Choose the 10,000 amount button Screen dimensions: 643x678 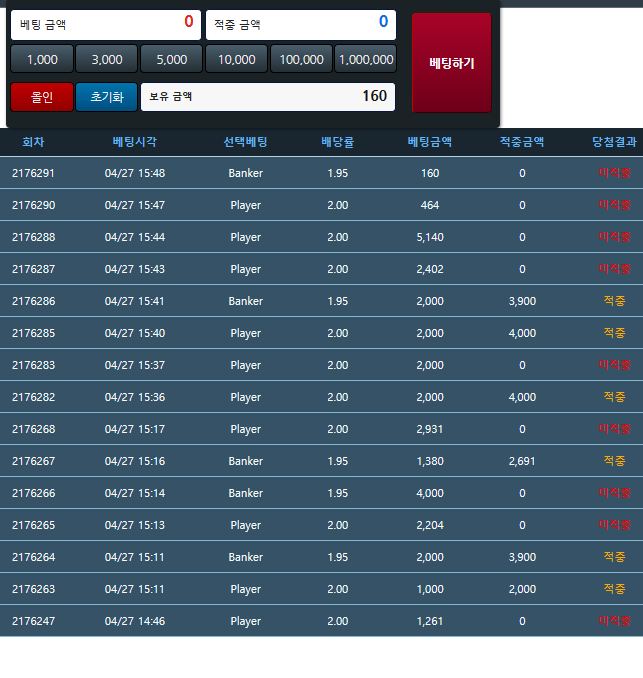236,60
